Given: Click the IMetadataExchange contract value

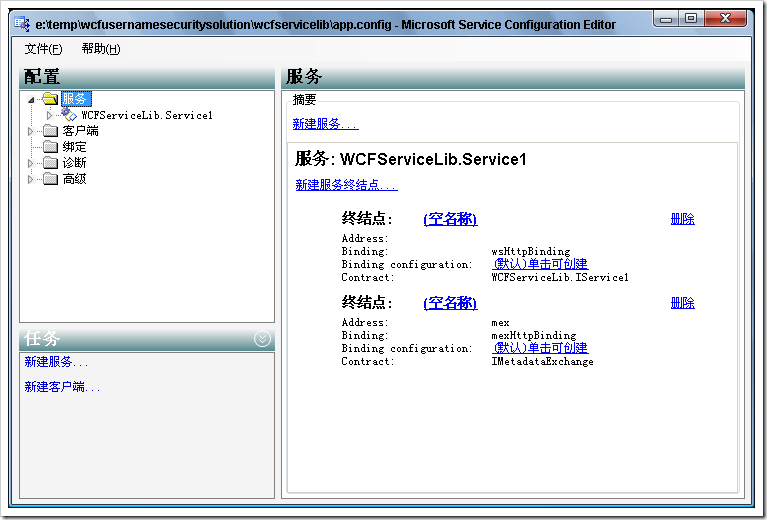Looking at the screenshot, I should click(542, 362).
